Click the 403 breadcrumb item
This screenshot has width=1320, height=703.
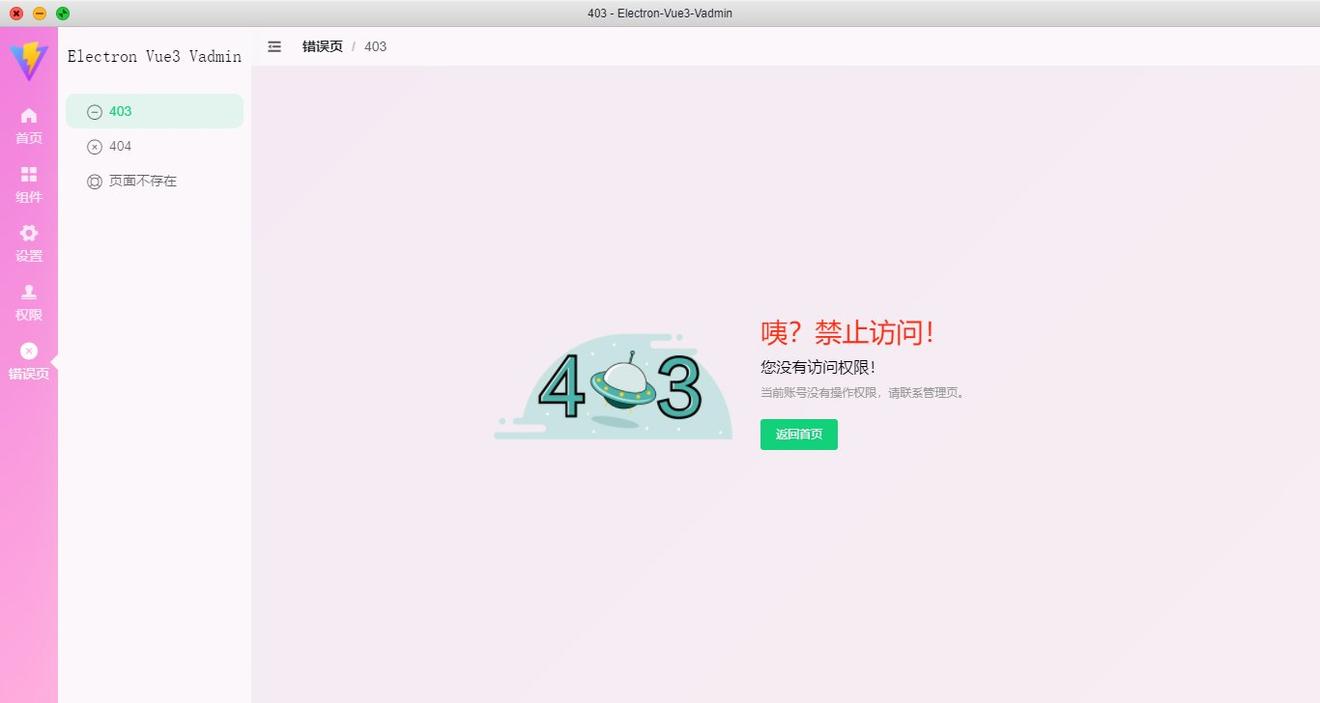375,46
